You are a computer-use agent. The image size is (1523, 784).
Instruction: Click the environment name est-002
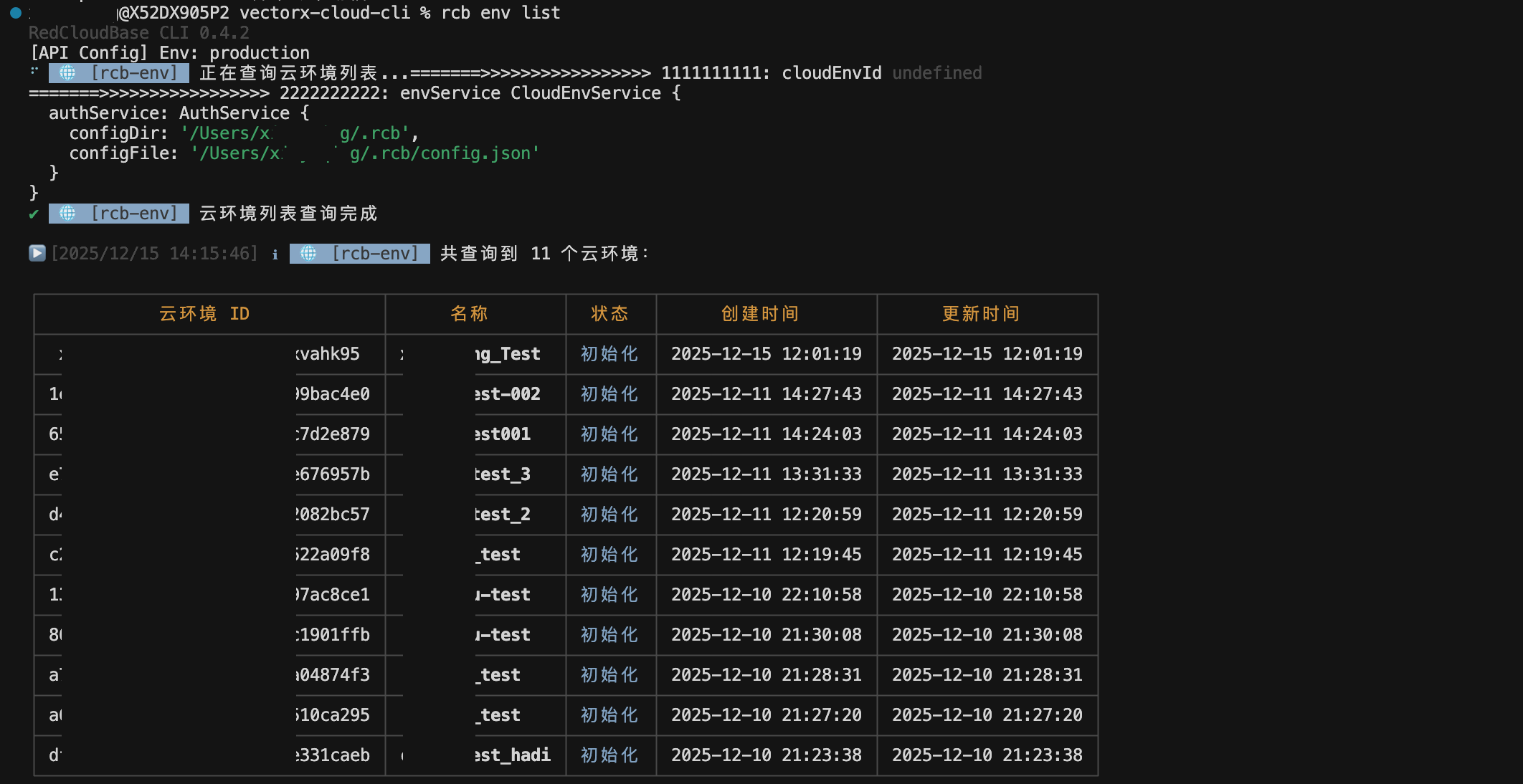point(508,394)
